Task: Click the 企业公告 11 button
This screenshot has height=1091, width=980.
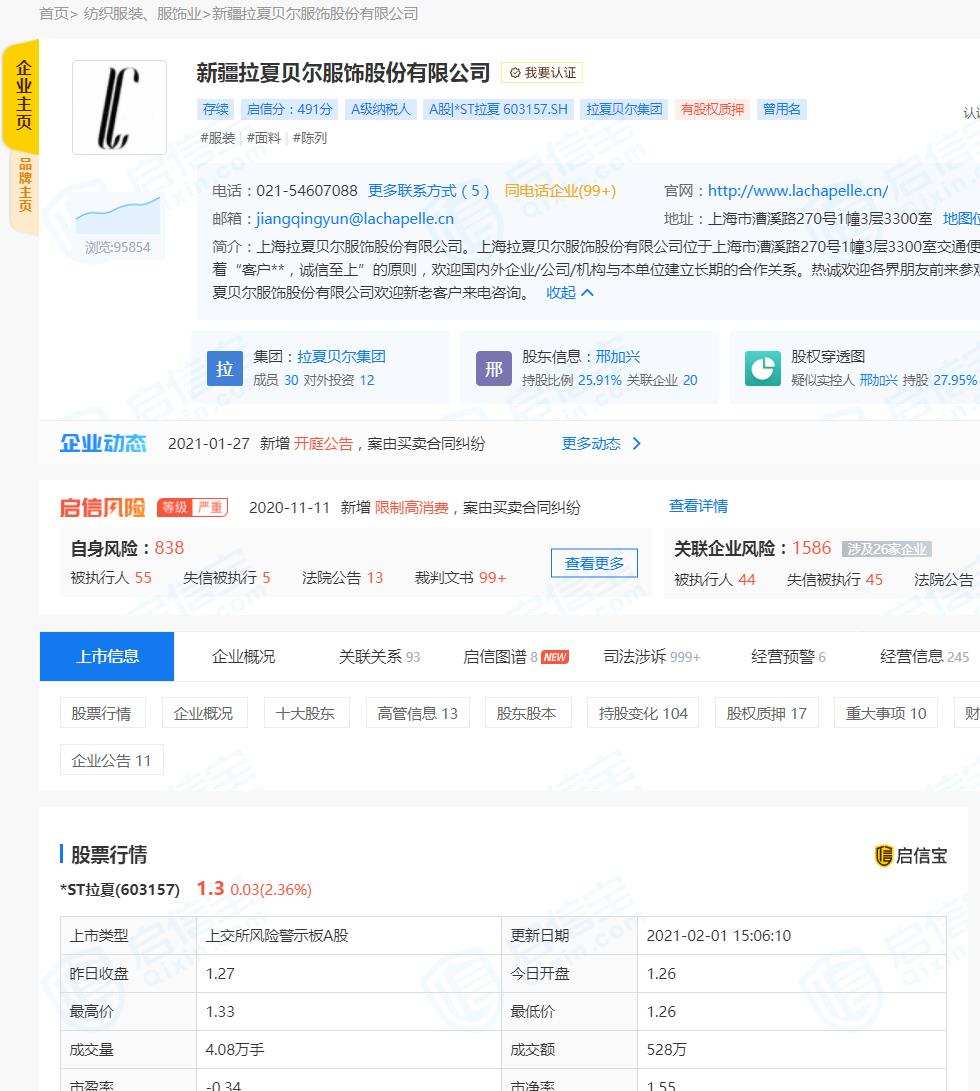Action: pos(111,760)
